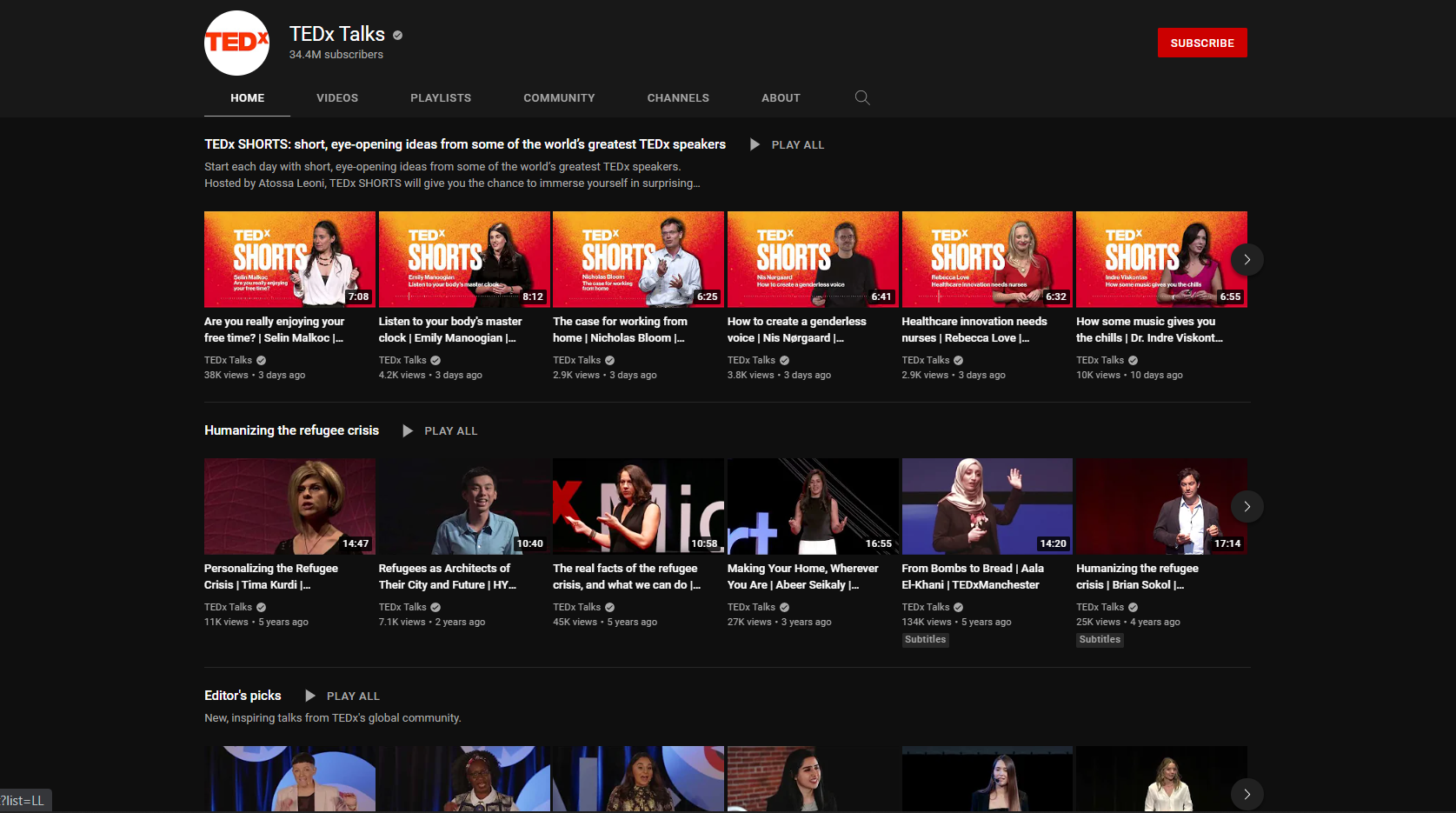Click title 'Are you really enjoying your free time?'

[x=275, y=330]
